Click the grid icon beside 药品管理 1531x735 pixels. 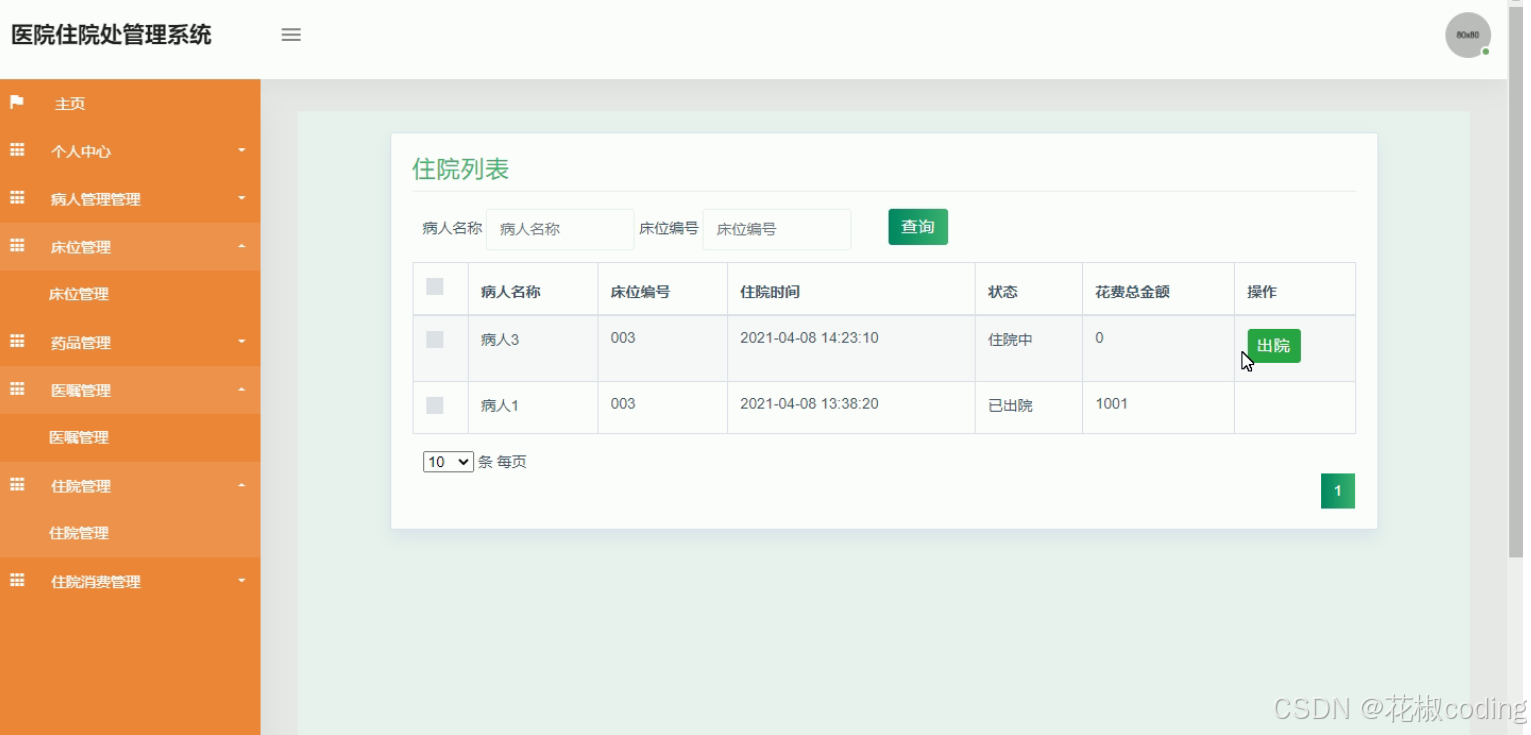click(15, 342)
